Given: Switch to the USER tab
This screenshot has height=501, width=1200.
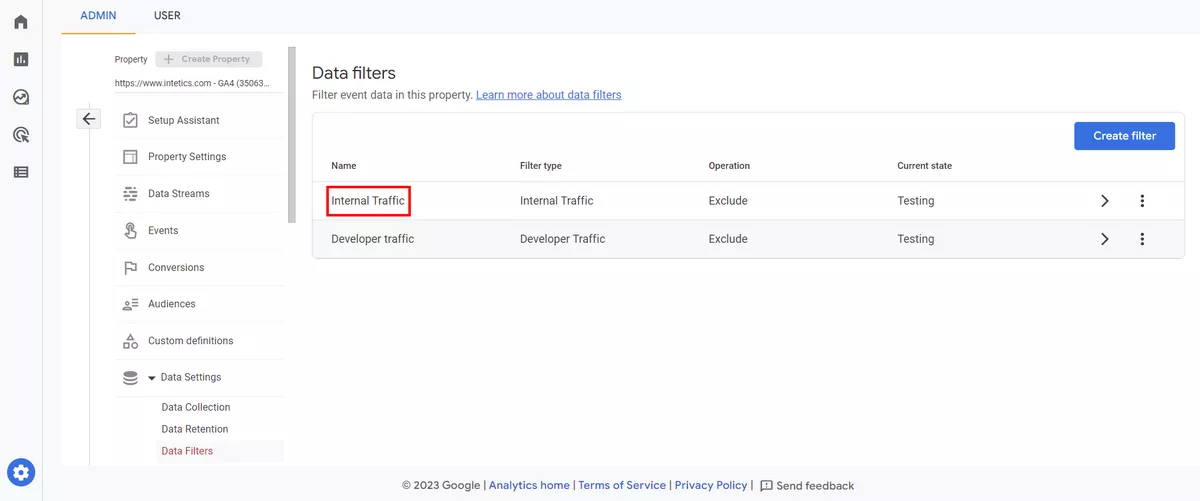Looking at the screenshot, I should 167,15.
